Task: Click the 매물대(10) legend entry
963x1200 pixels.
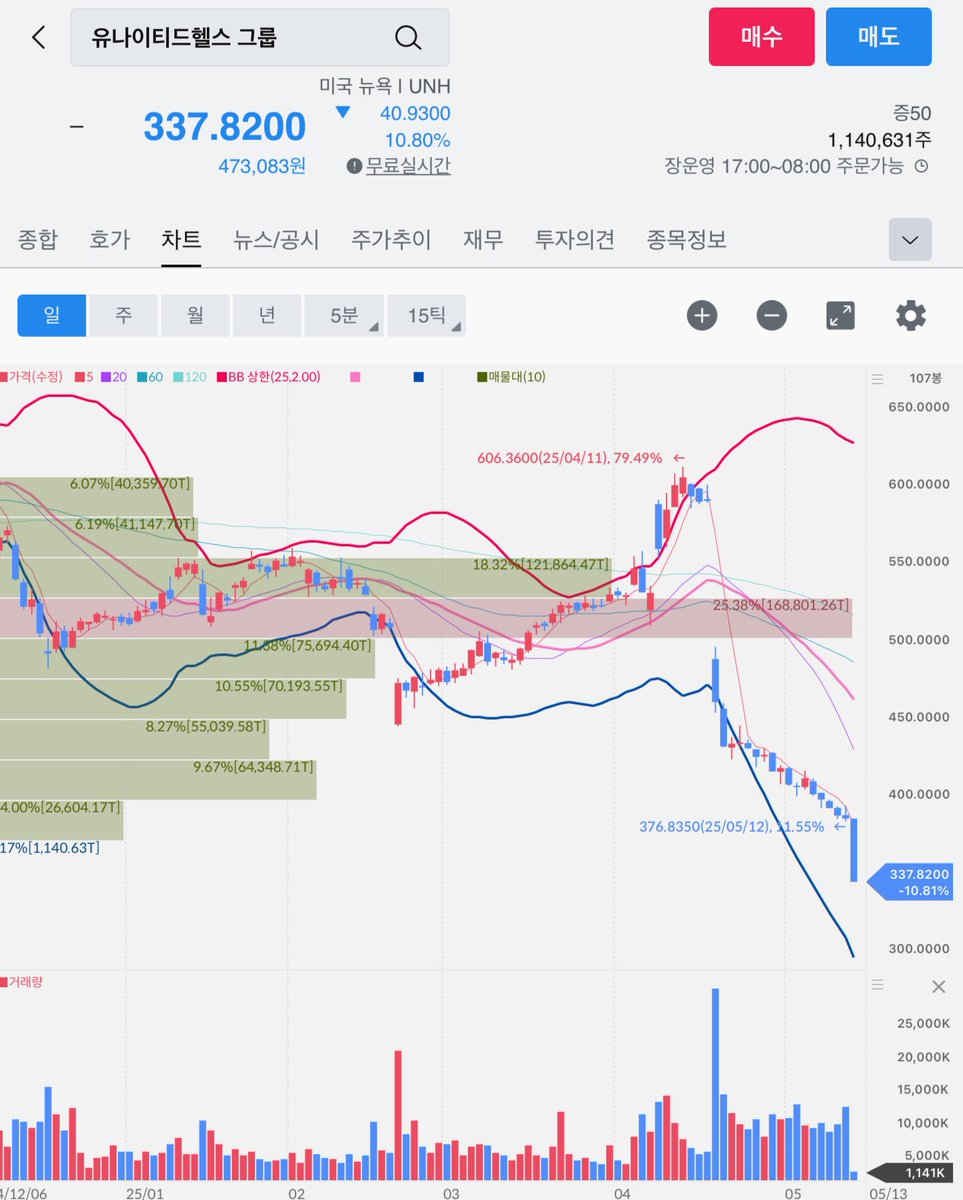Action: point(511,377)
